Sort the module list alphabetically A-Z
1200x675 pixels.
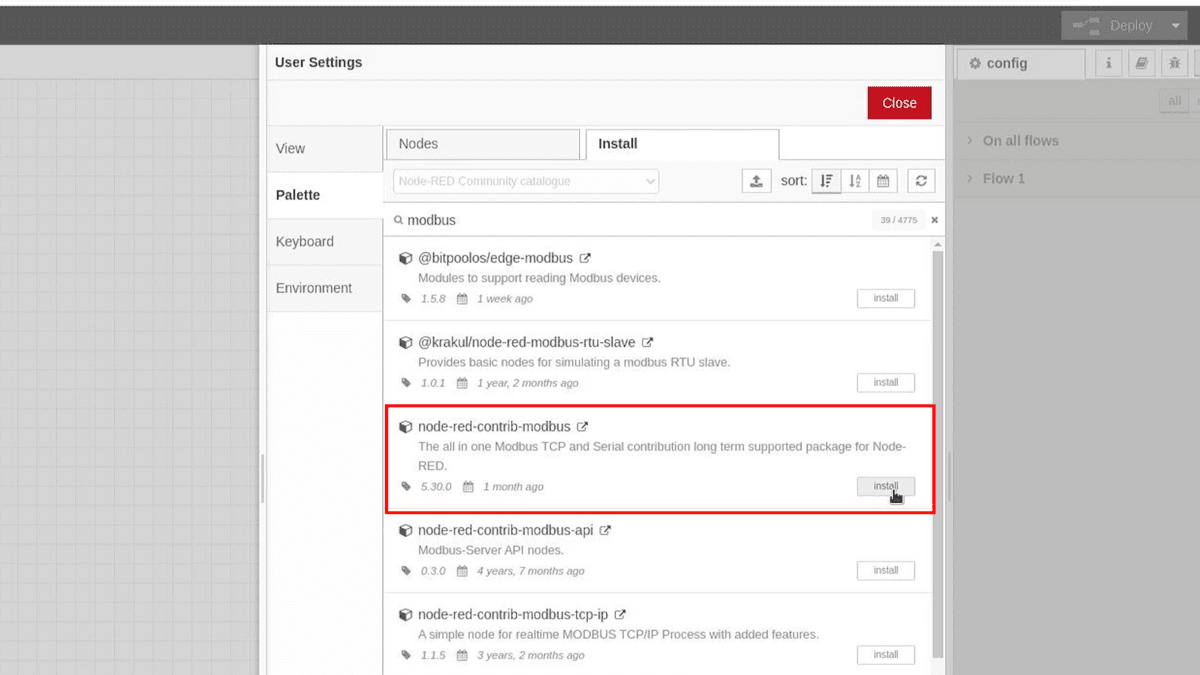[855, 181]
